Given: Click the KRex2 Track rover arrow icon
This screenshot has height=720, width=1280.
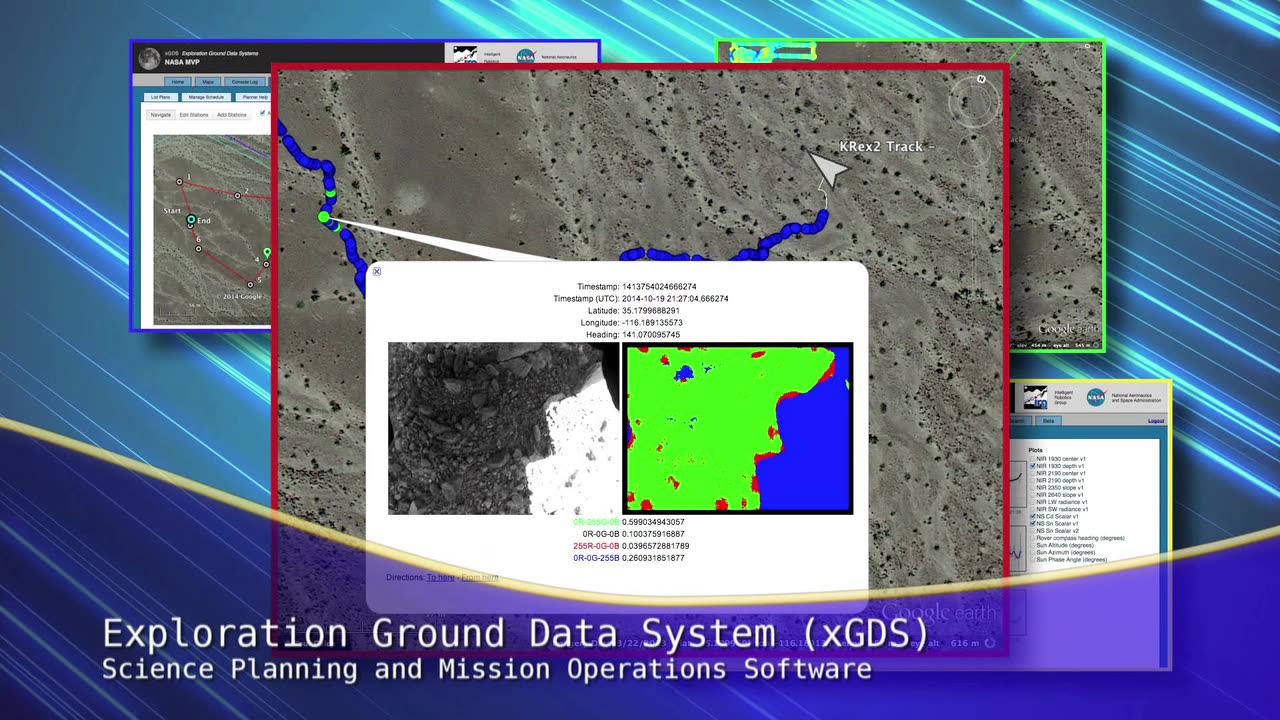Looking at the screenshot, I should tap(828, 169).
